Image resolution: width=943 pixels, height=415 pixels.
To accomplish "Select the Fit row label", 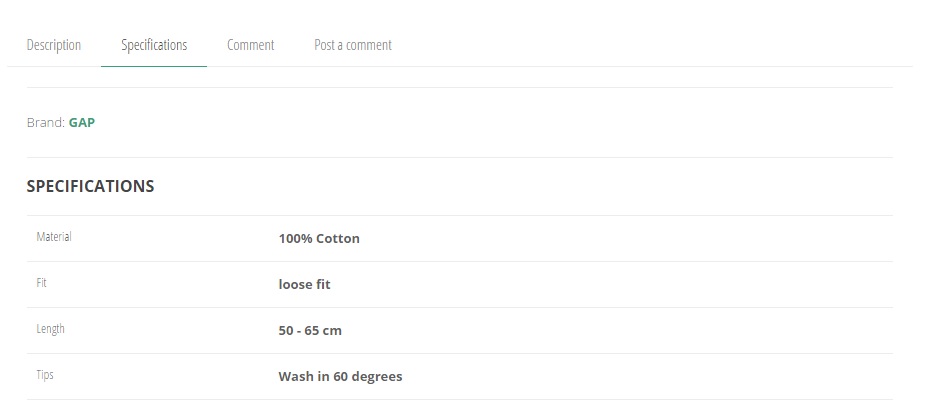I will [x=41, y=283].
